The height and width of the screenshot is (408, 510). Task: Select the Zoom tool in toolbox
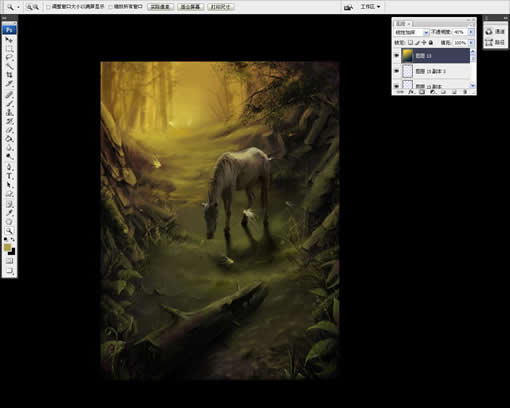(x=9, y=230)
